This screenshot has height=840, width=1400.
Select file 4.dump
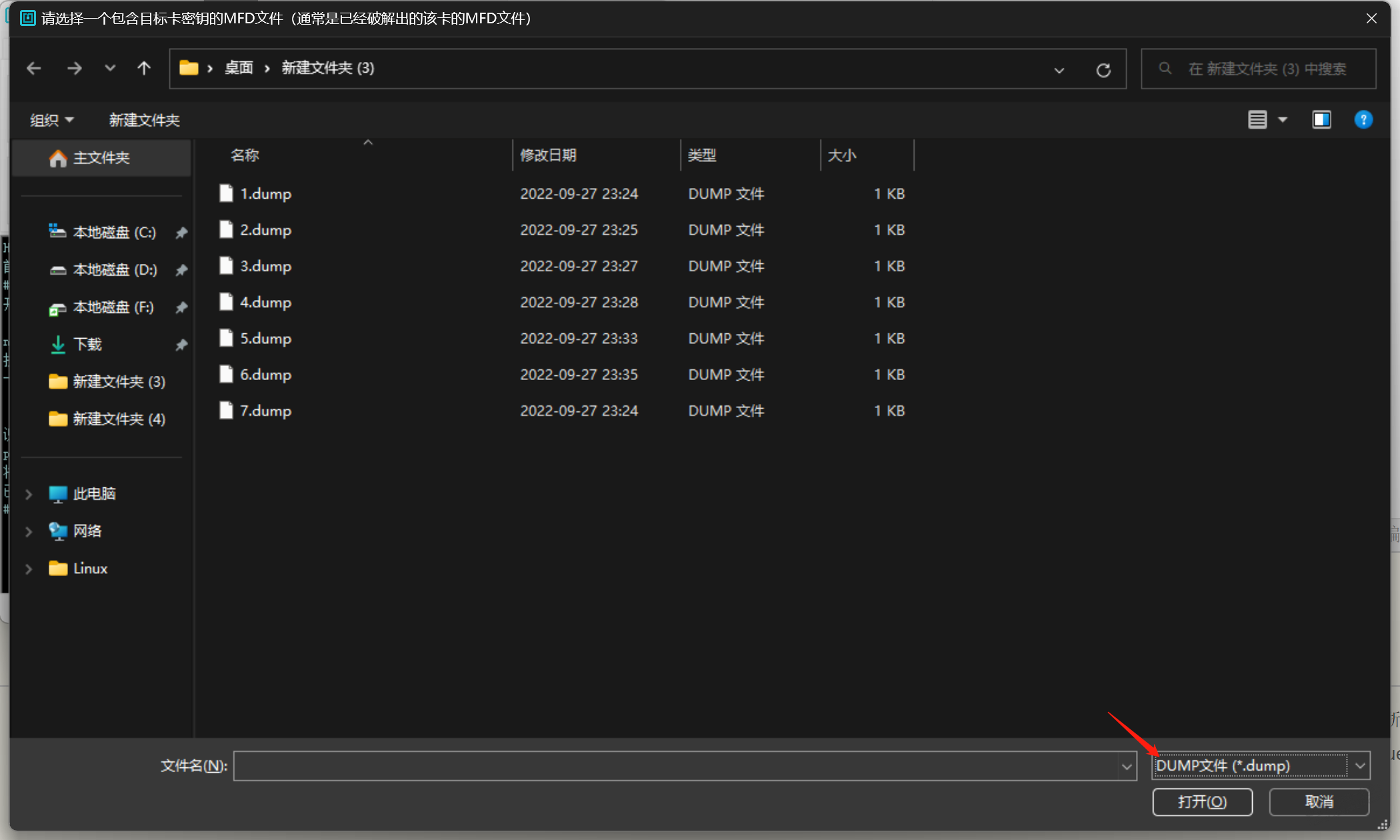[x=265, y=302]
